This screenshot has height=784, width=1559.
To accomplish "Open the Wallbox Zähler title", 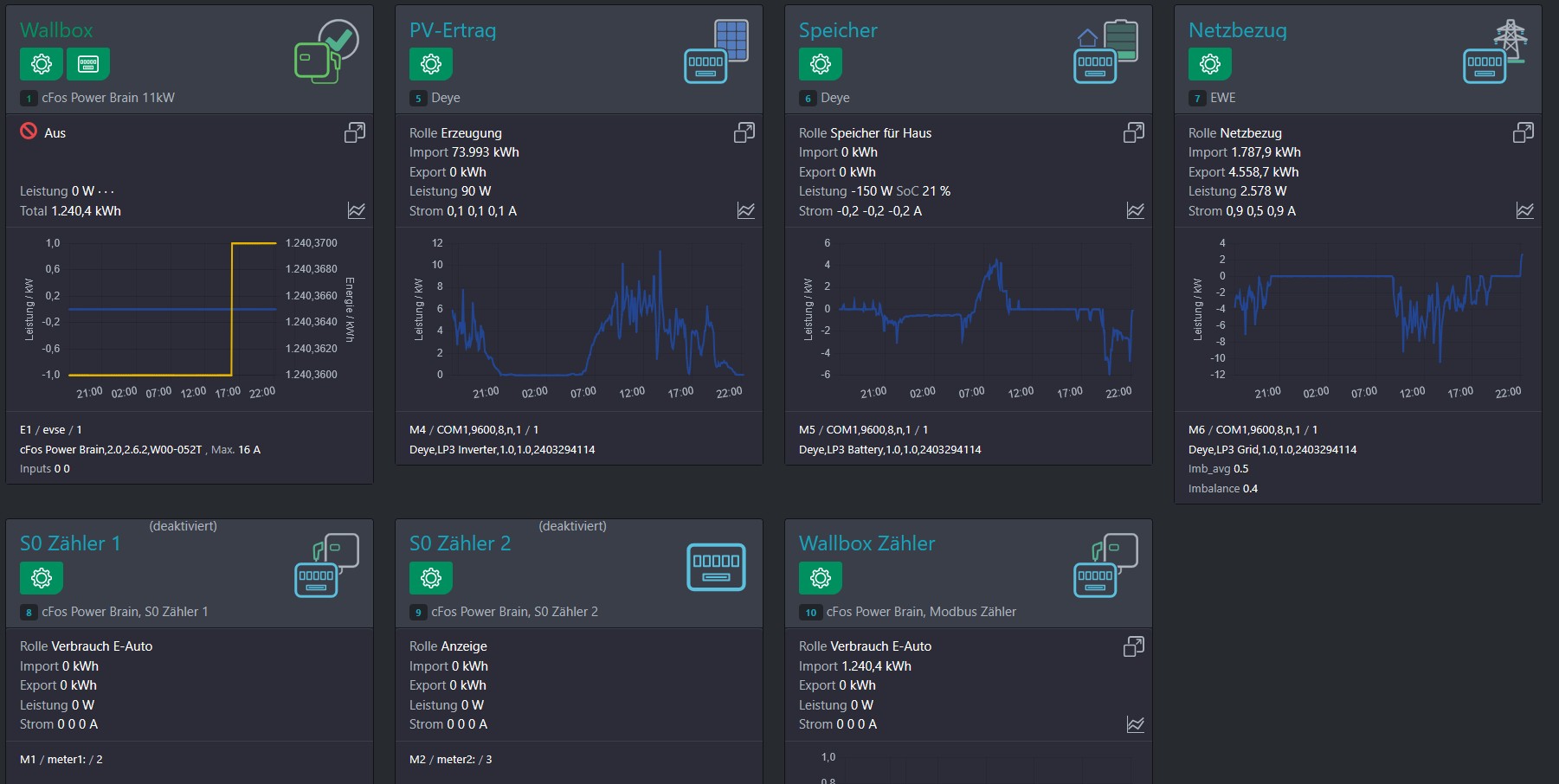I will pos(866,543).
